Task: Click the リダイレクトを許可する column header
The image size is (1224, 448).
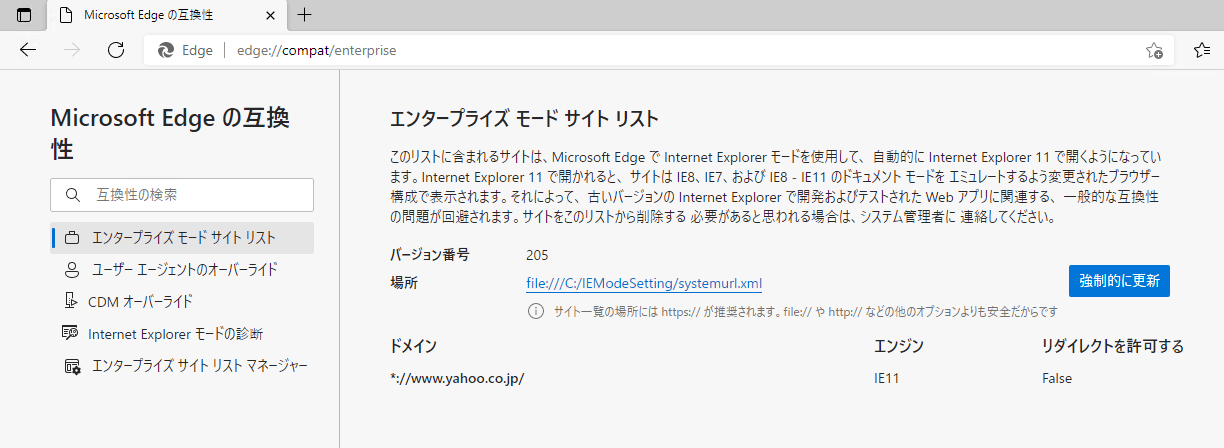Action: (x=1112, y=346)
